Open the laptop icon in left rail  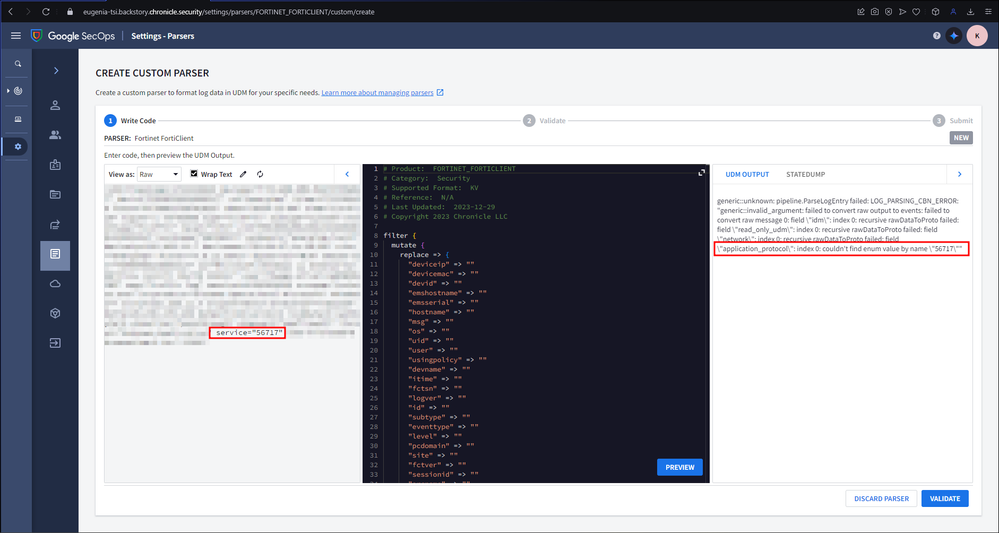coord(18,119)
